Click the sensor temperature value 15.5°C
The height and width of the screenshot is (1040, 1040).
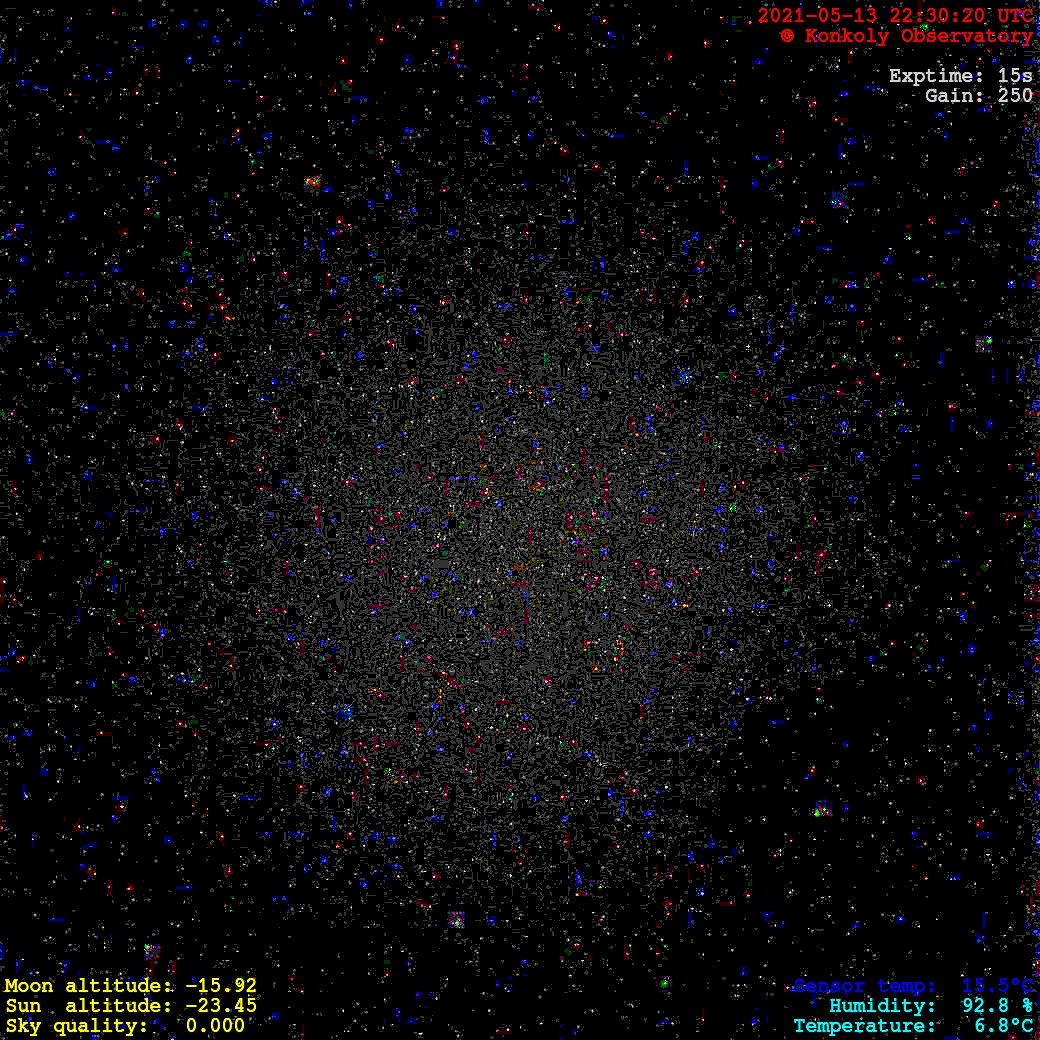point(997,986)
